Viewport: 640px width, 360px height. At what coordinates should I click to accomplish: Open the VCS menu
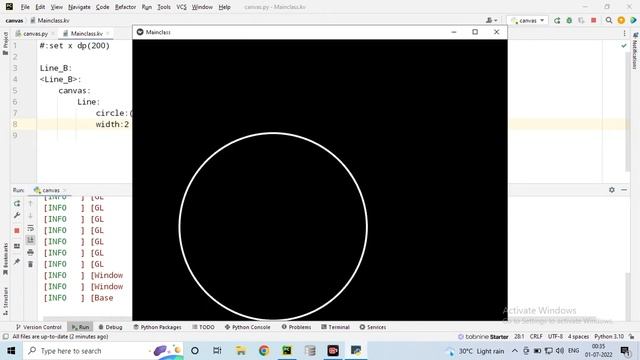(x=181, y=7)
